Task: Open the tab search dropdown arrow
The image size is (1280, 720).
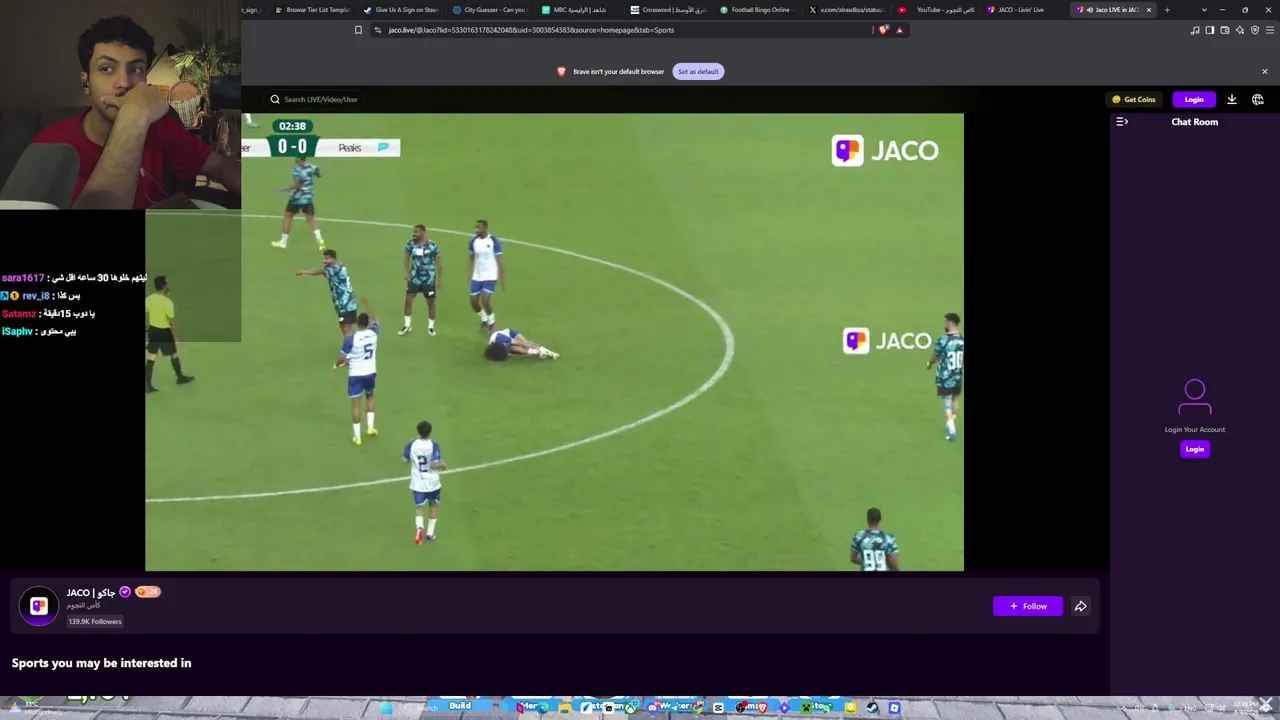Action: (x=1204, y=10)
